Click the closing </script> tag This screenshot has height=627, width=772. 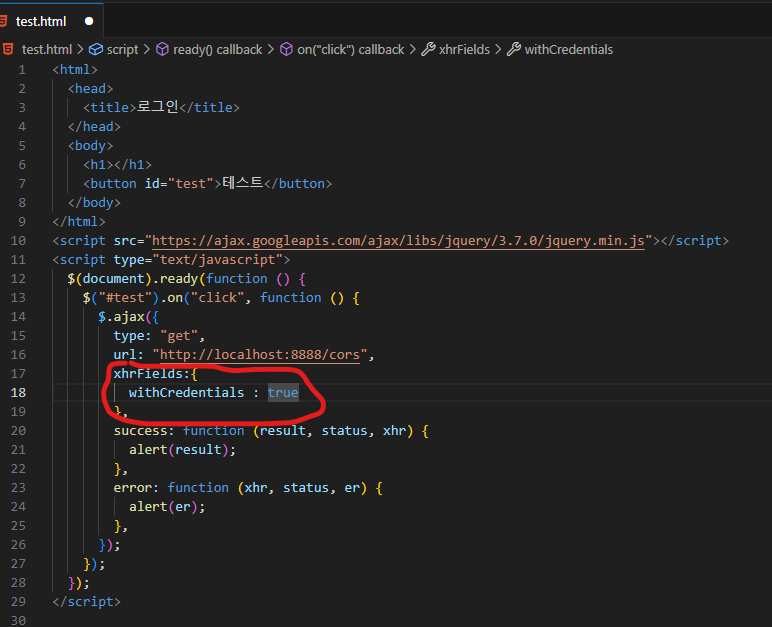point(87,601)
